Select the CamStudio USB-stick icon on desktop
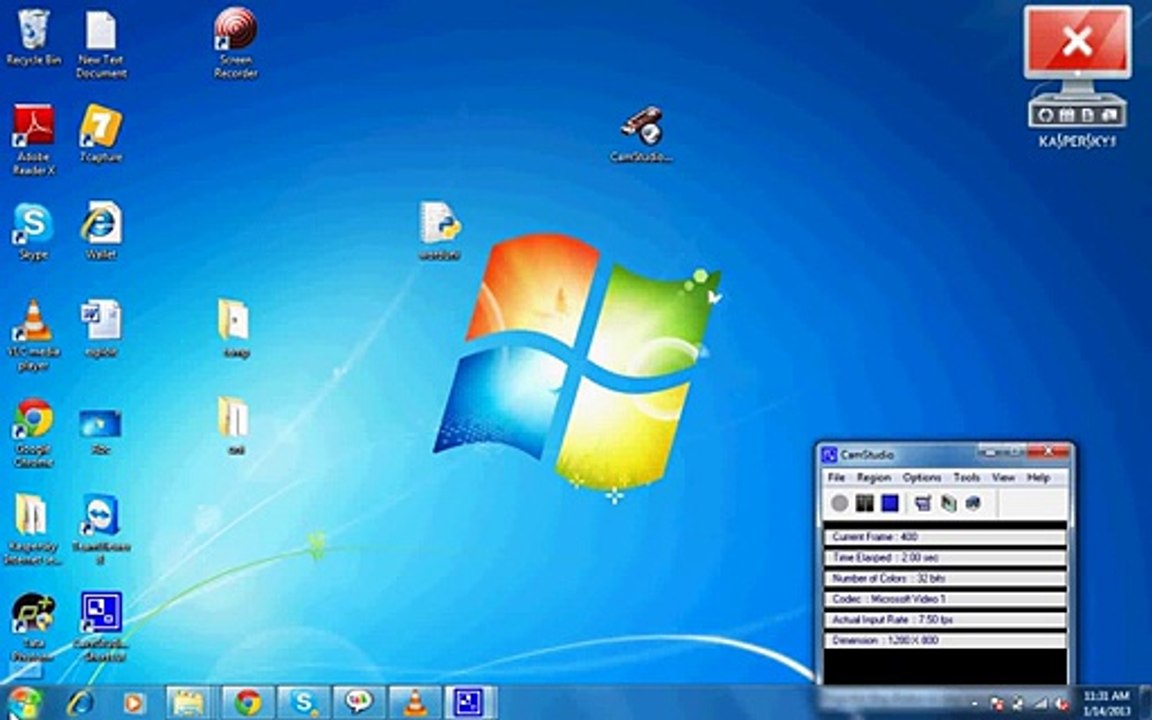 click(x=641, y=134)
